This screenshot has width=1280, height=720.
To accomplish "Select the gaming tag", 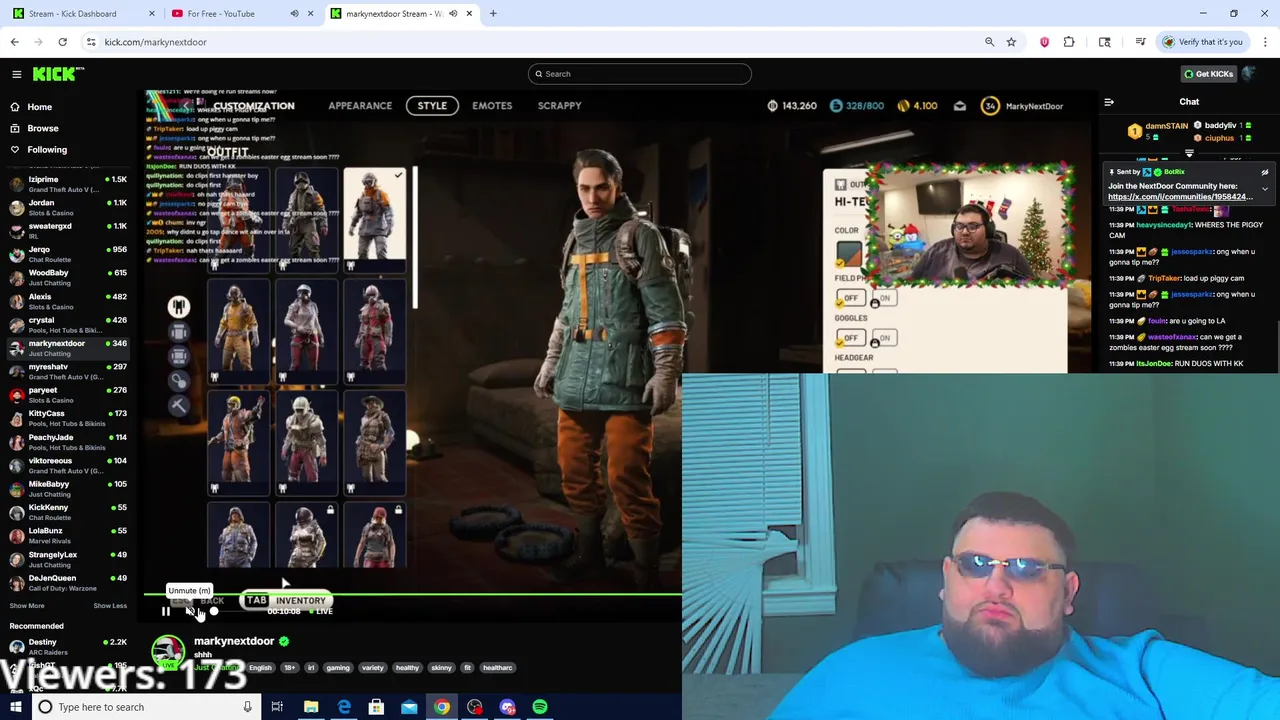I will tap(338, 668).
